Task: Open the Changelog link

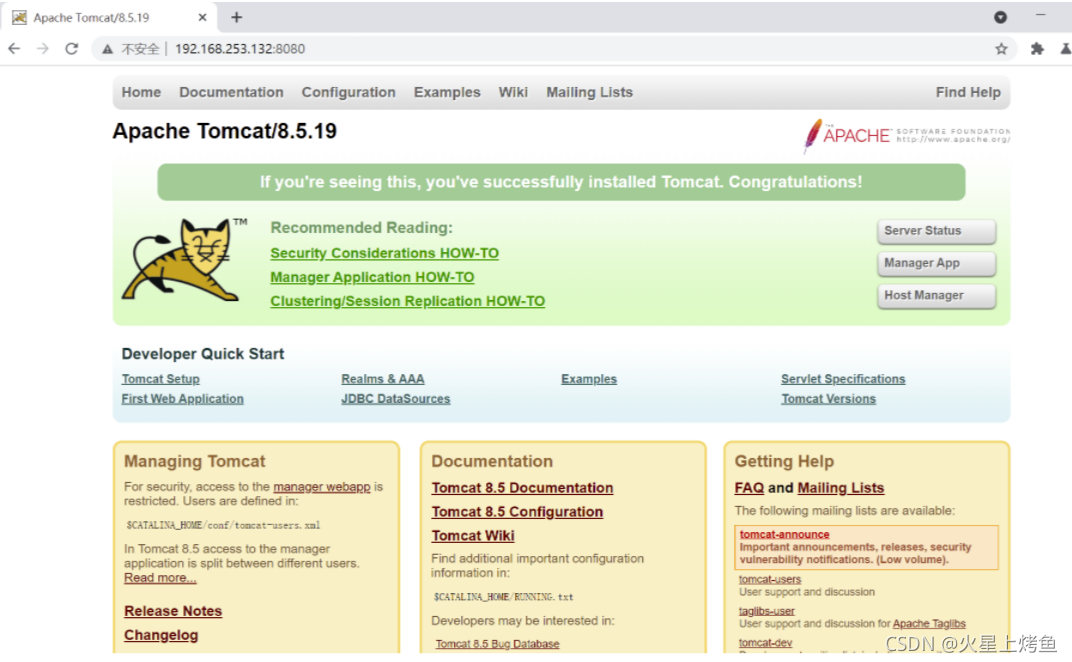Action: coord(161,635)
